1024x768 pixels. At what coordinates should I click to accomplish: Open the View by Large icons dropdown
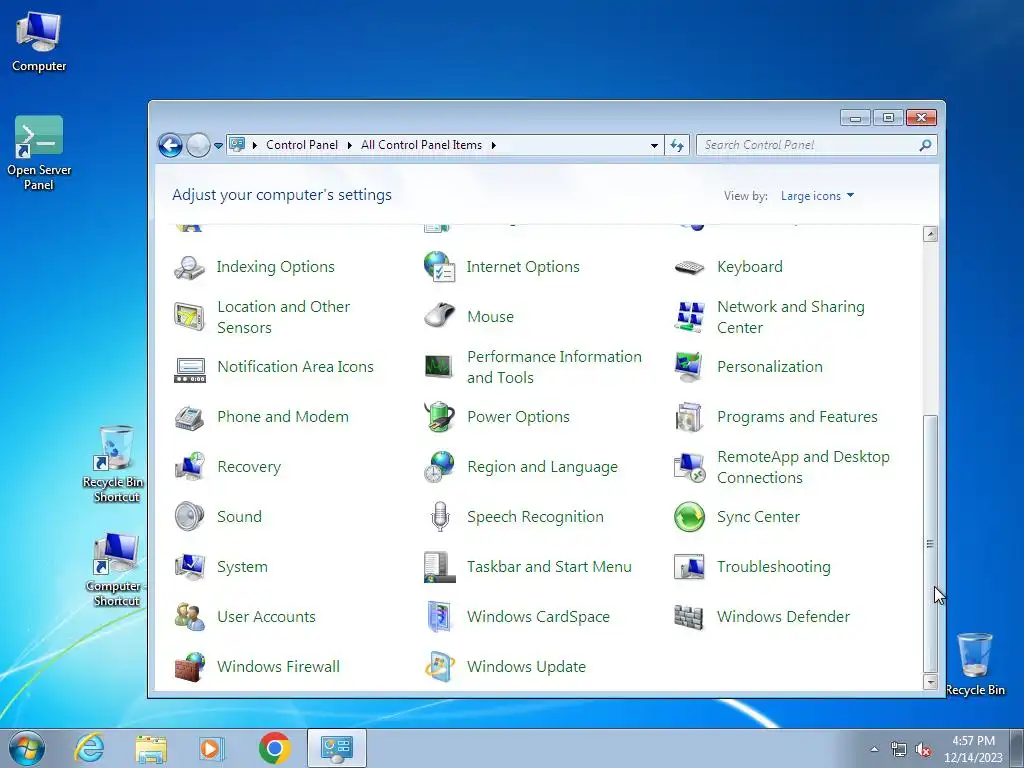coord(817,196)
